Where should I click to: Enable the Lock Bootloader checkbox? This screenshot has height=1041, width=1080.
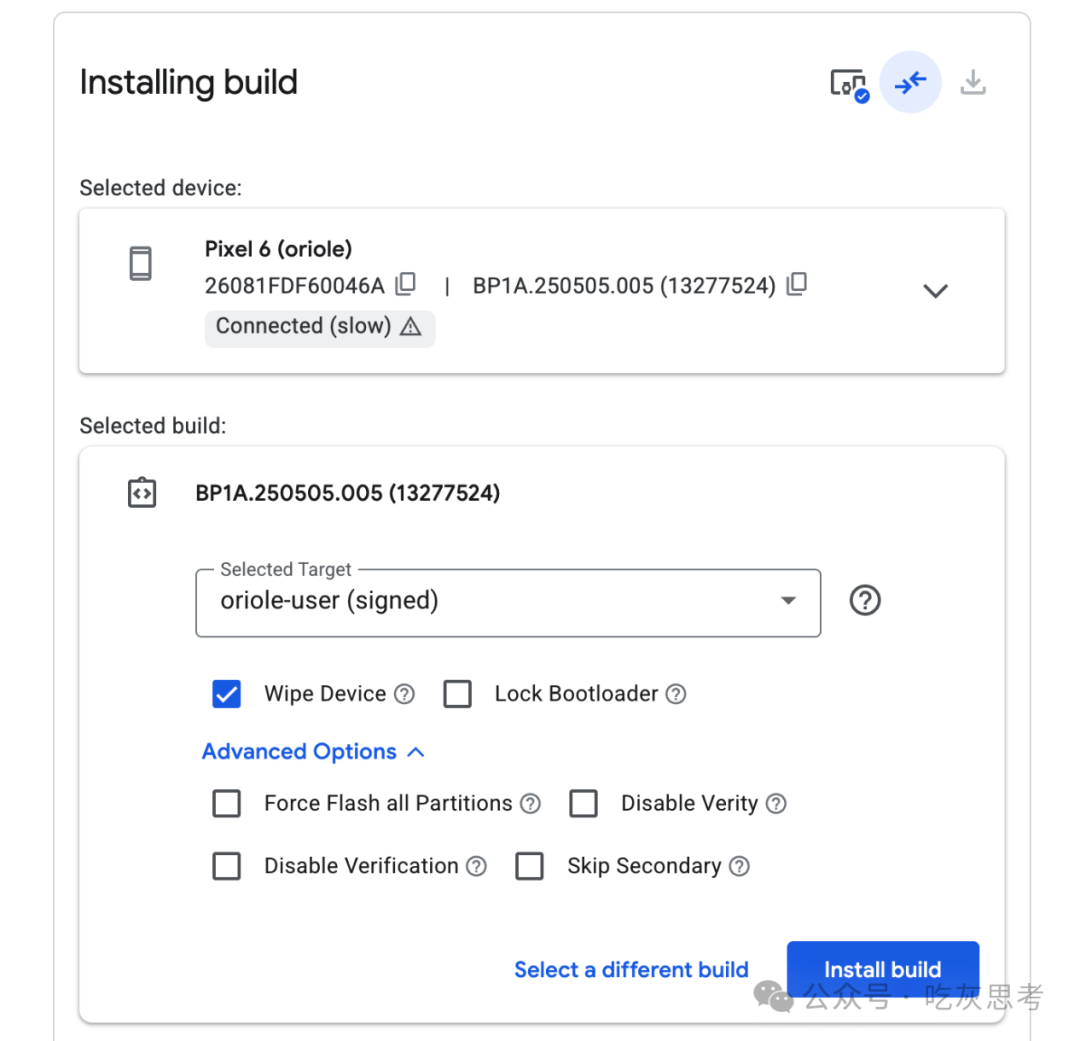[457, 694]
